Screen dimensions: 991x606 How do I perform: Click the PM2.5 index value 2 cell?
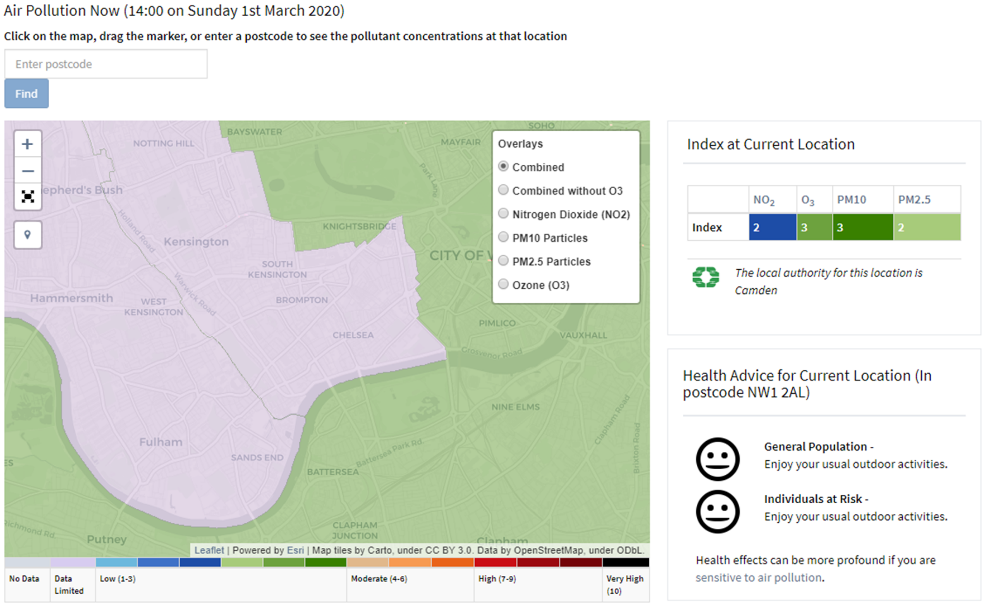pos(927,227)
